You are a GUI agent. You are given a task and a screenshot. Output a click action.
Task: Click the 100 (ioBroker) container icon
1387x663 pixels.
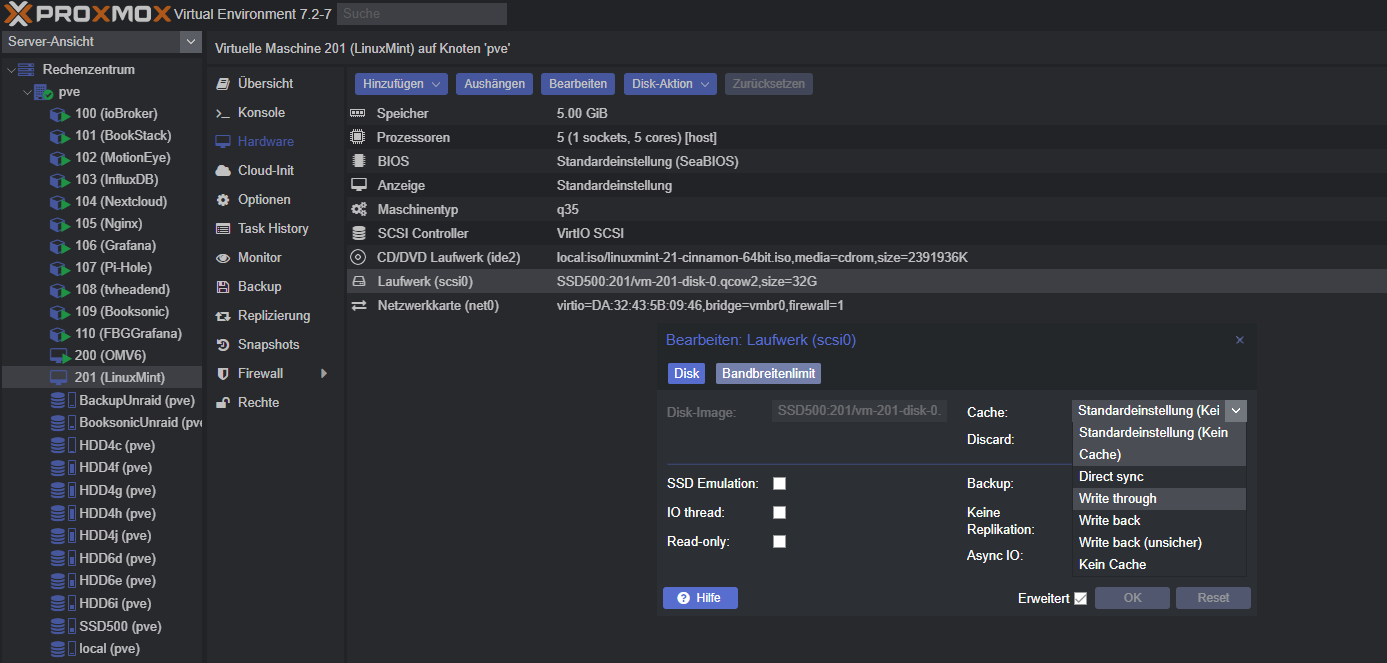pyautogui.click(x=60, y=114)
